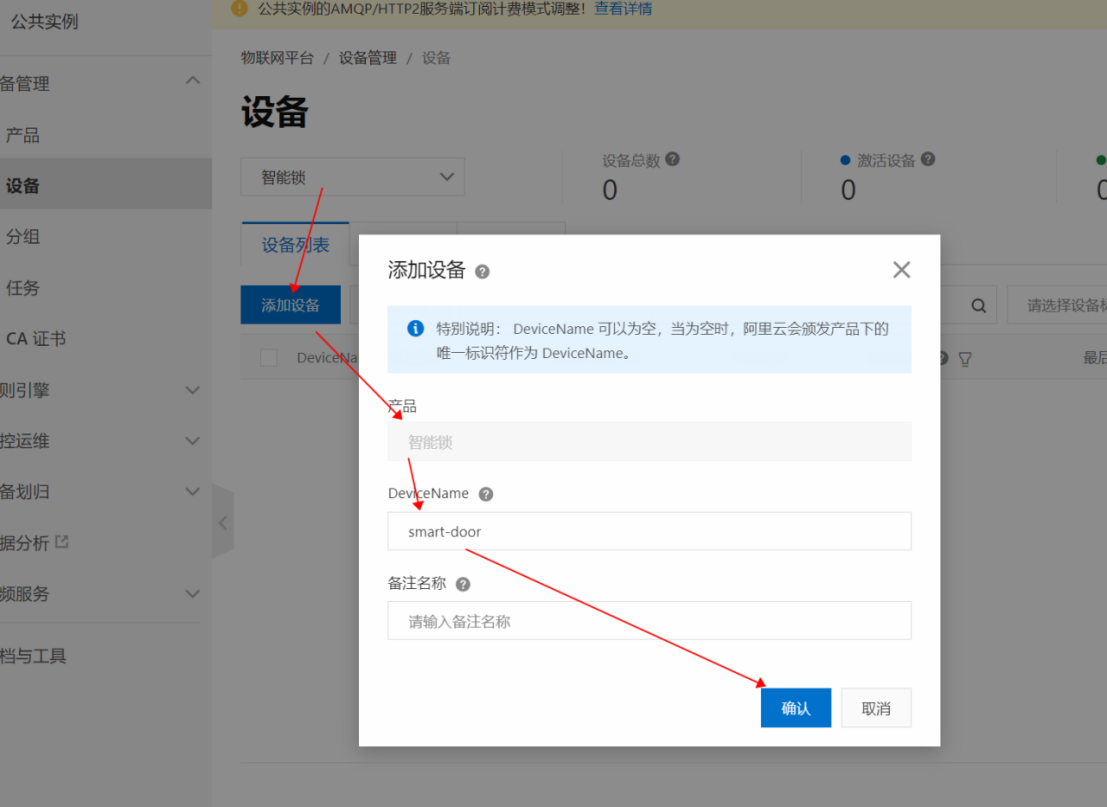Click the help icon next to DeviceName label
1107x807 pixels.
point(485,493)
